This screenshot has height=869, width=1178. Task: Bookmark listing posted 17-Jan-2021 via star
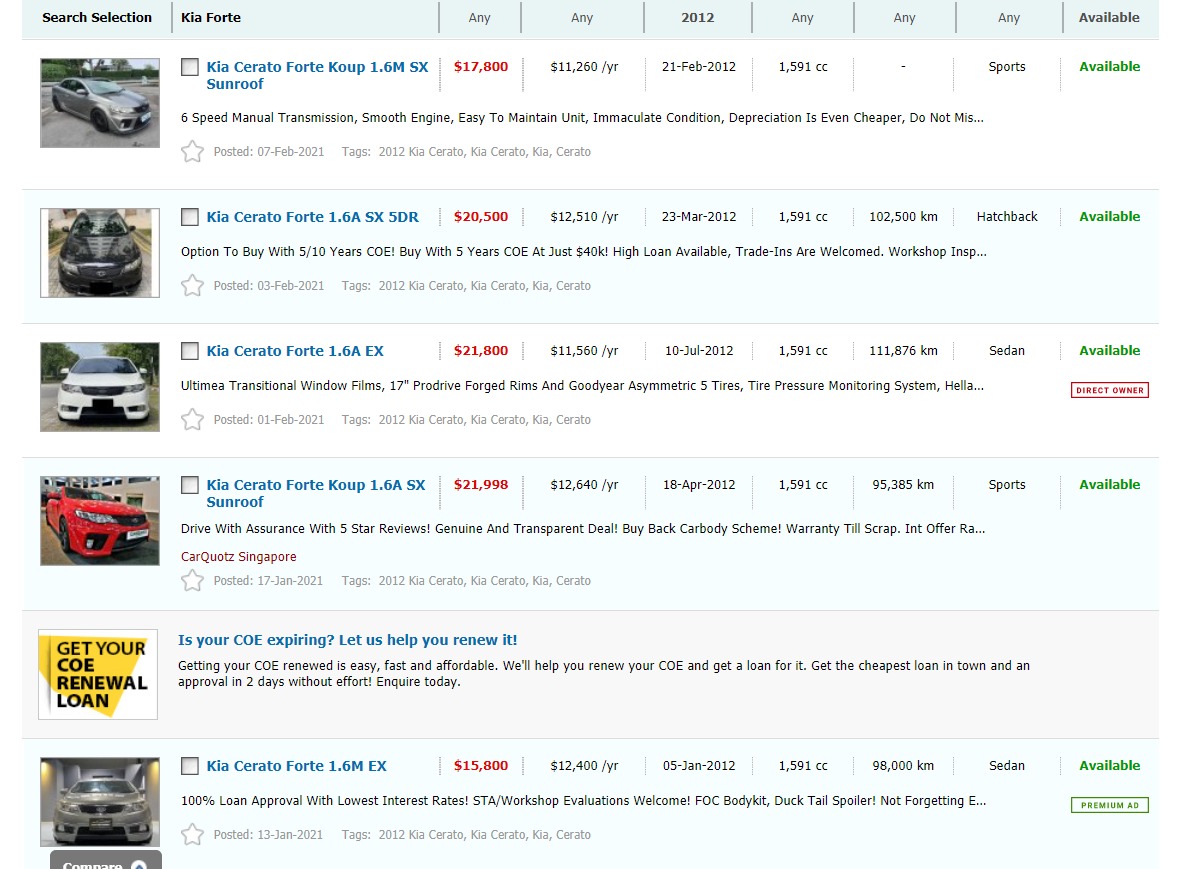(x=192, y=581)
